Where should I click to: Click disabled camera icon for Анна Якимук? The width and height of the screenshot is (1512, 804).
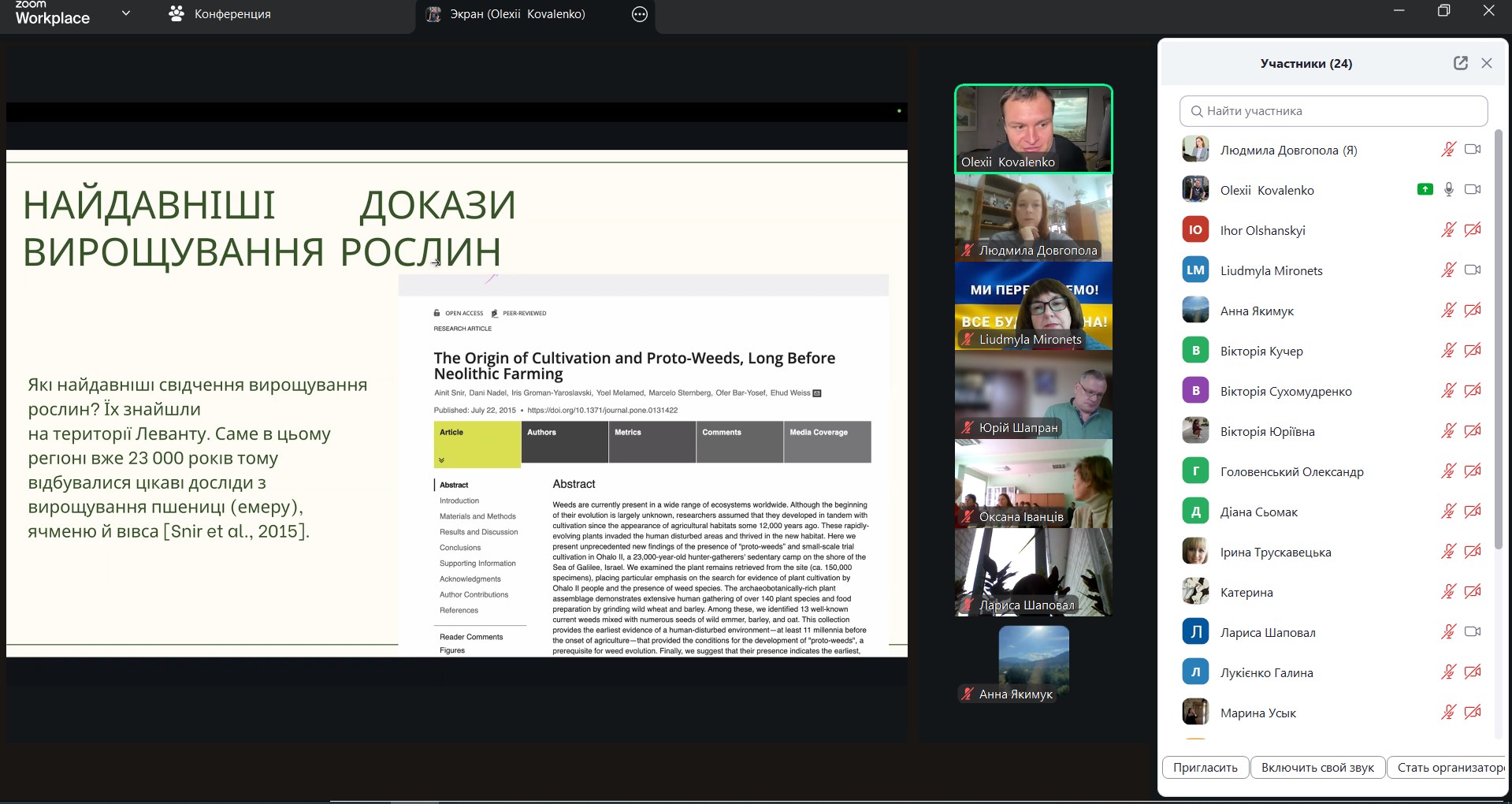click(x=1472, y=310)
